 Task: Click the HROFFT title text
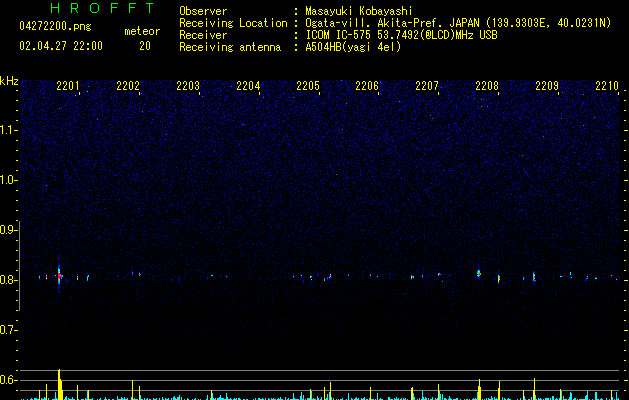102,8
